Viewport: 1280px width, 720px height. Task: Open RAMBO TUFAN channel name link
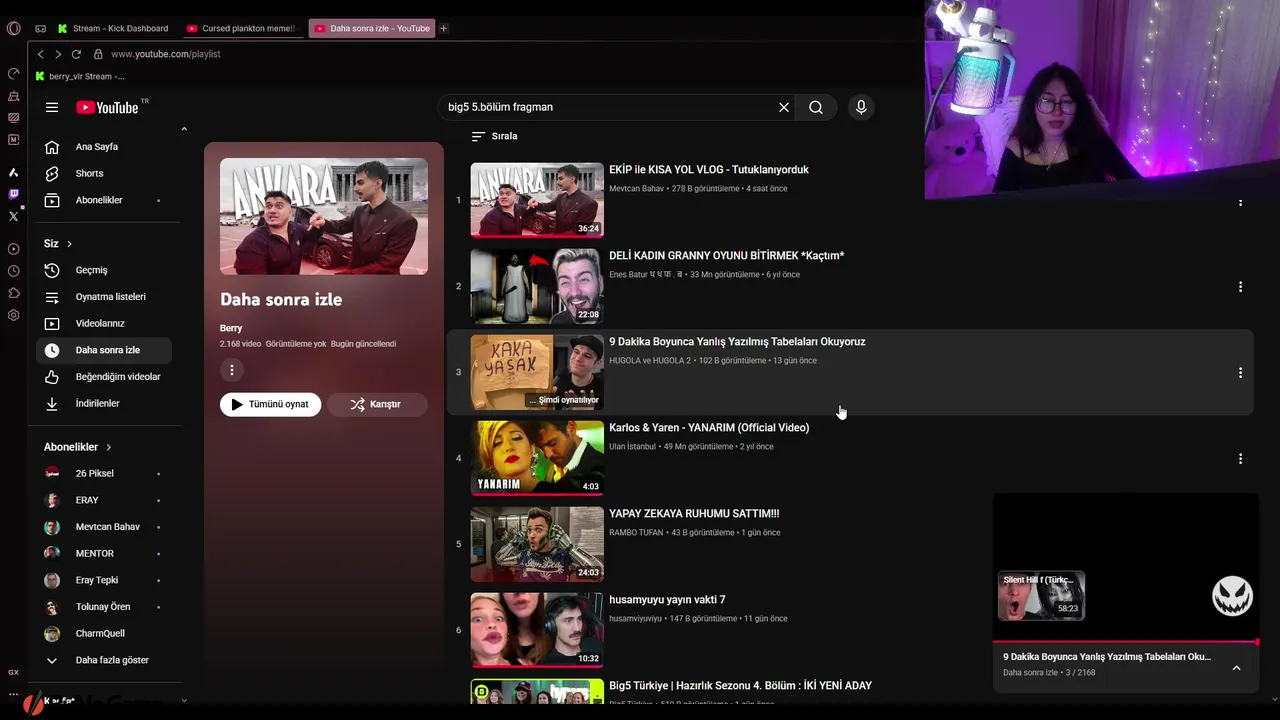pyautogui.click(x=636, y=533)
